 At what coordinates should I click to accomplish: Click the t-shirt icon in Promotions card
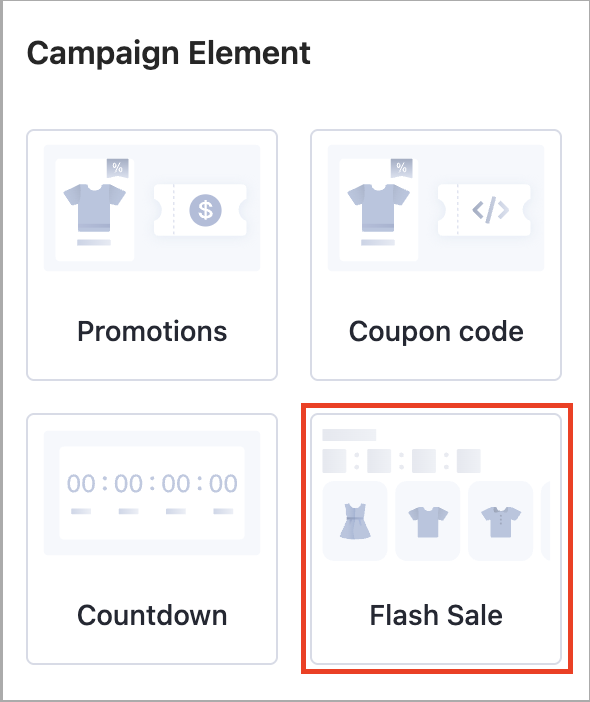94,208
